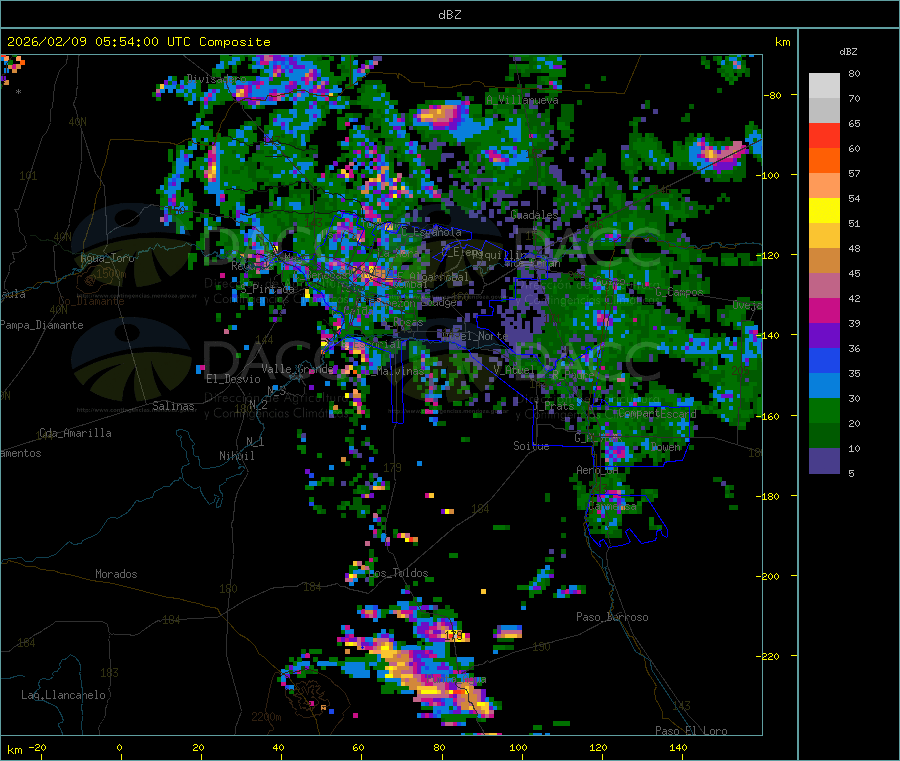Click the '120' x-axis tick label
900x761 pixels.
click(x=598, y=747)
